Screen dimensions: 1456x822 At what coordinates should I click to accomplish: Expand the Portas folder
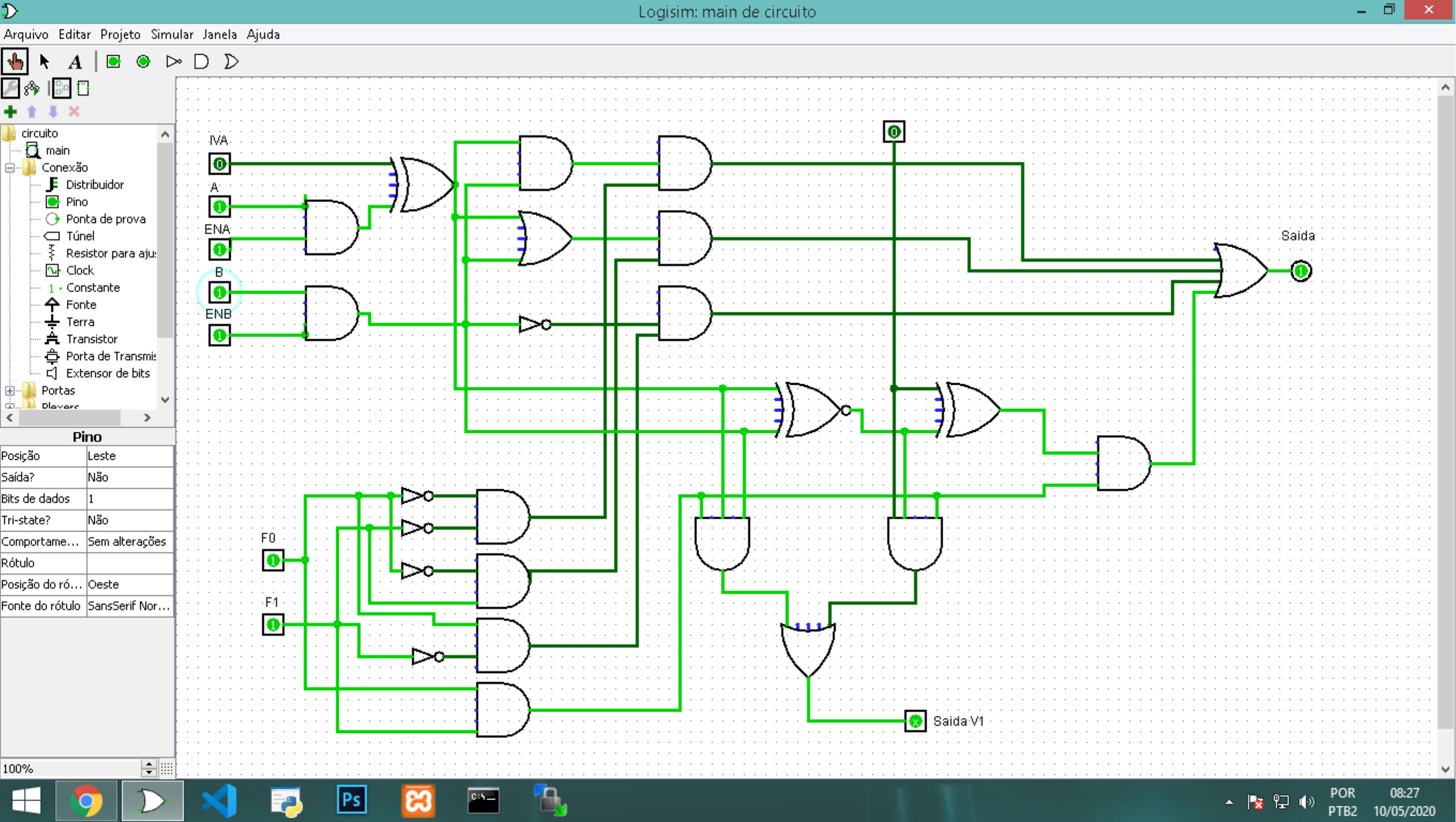click(10, 391)
